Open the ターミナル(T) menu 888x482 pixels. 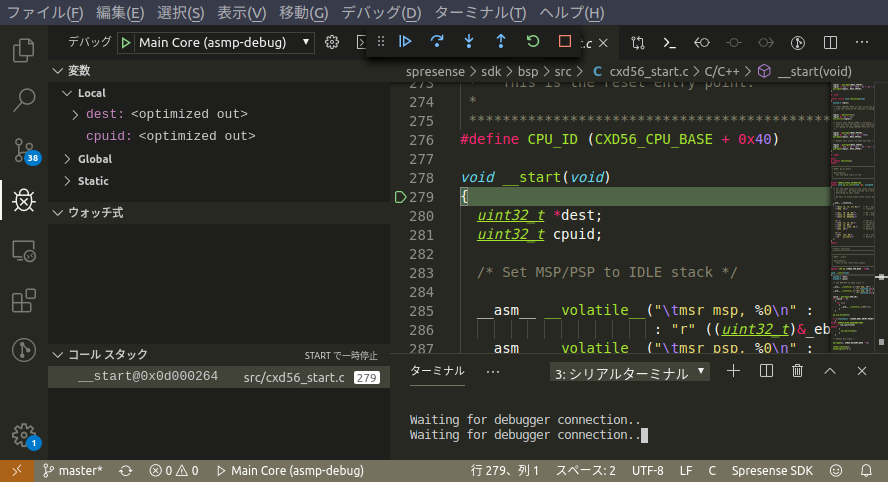tap(480, 12)
